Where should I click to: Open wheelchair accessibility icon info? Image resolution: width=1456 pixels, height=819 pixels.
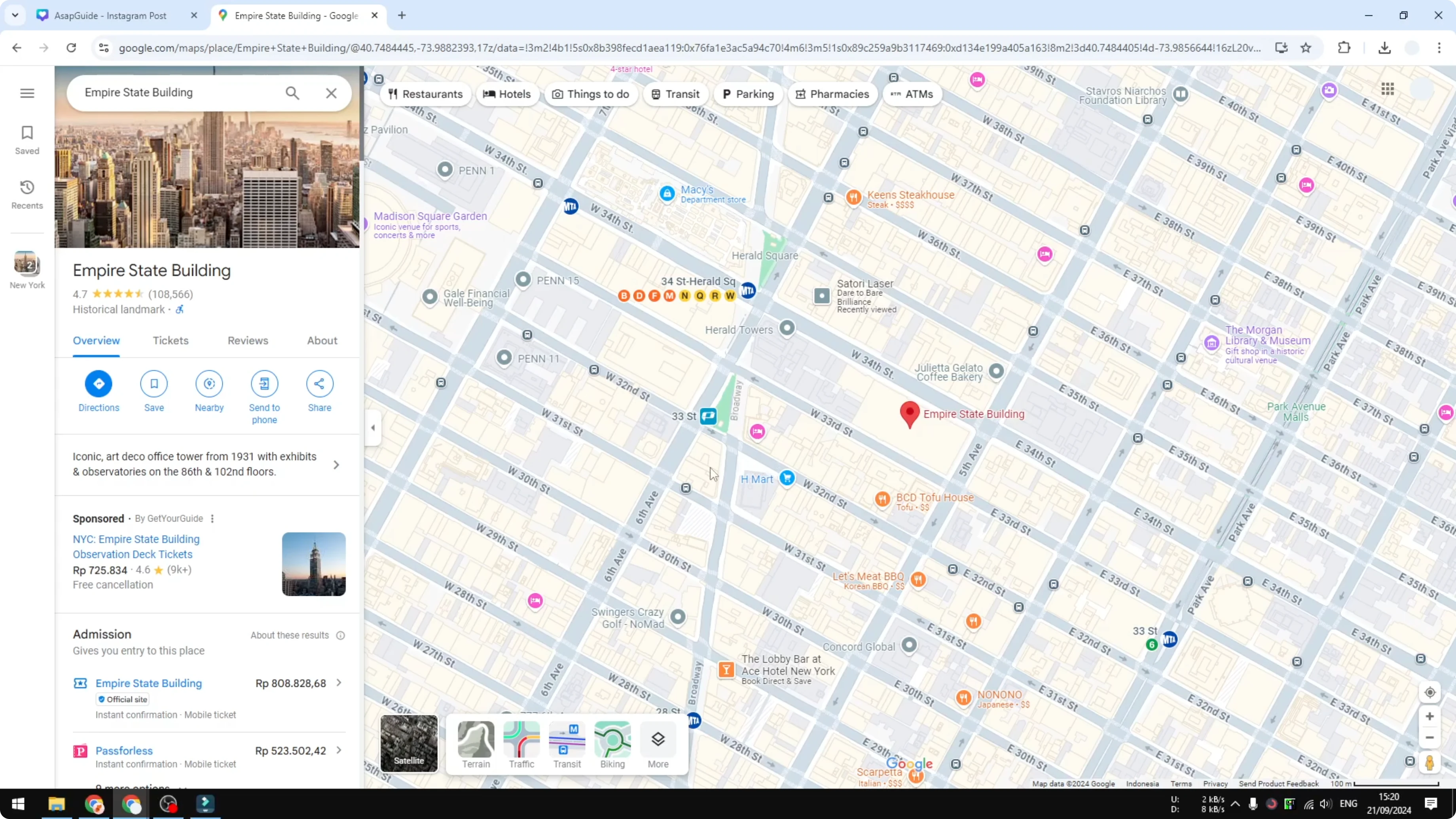click(x=179, y=310)
